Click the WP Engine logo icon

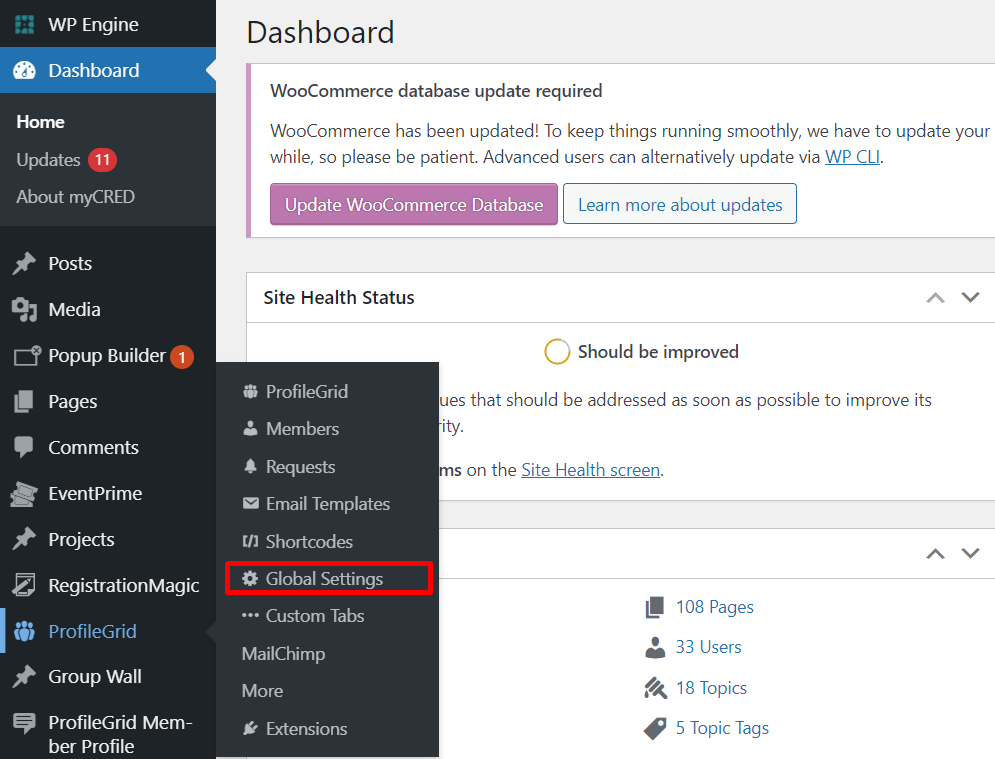24,22
